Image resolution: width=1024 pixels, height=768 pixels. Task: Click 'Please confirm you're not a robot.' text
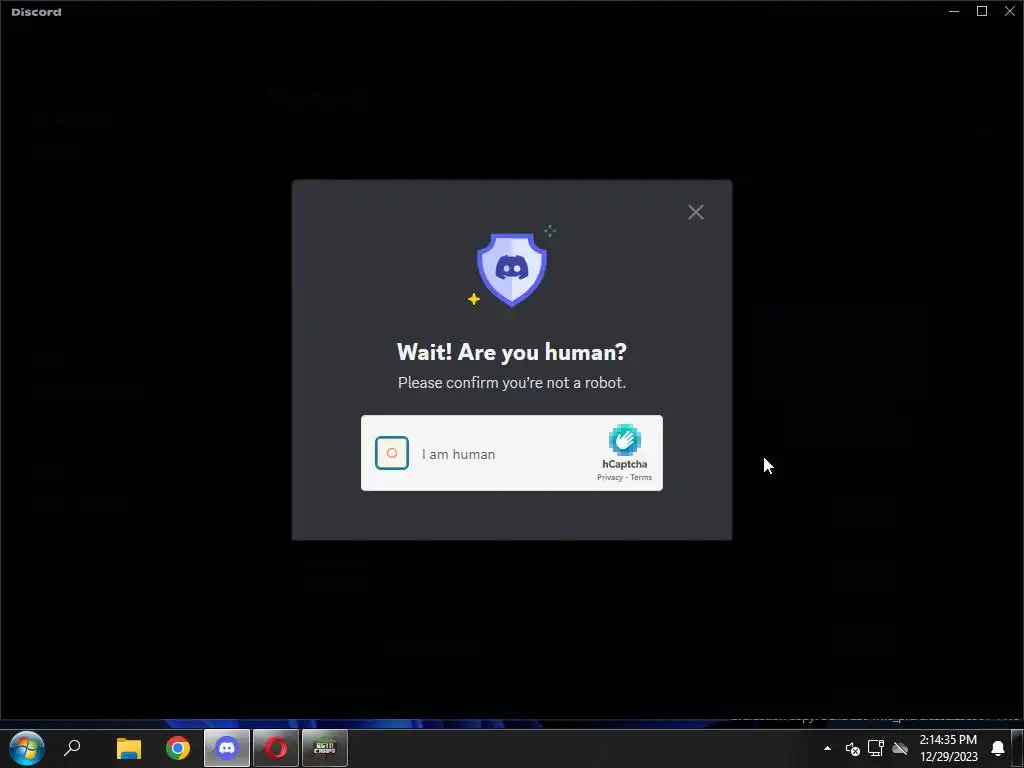point(512,383)
